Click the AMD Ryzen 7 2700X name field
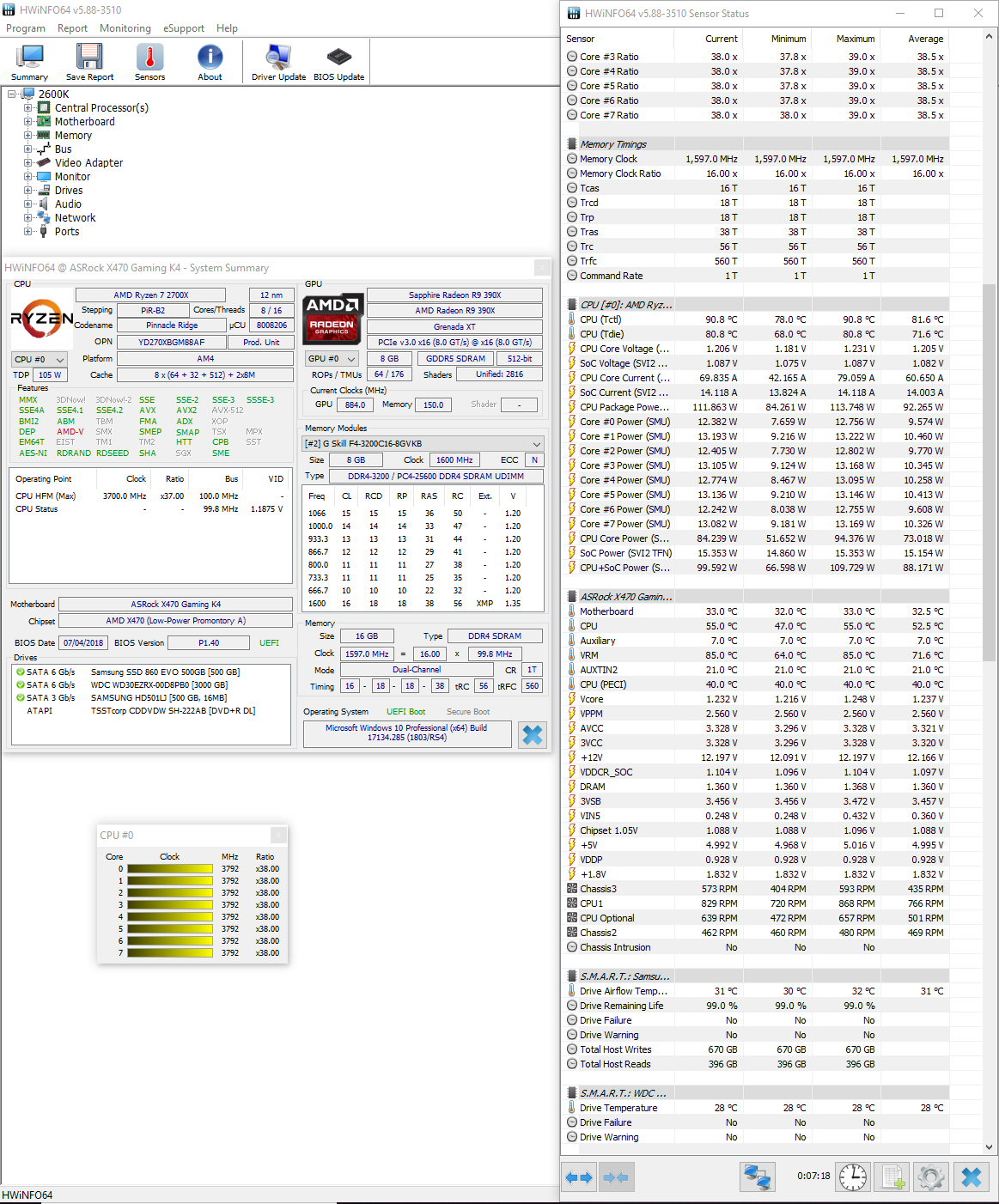 click(150, 295)
